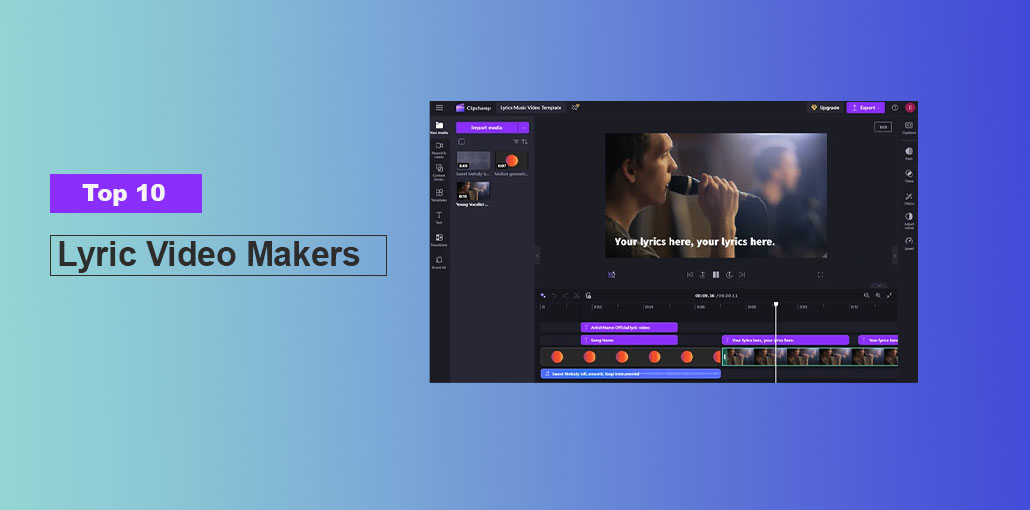Open the Speed panel icon
The image size is (1030, 510).
pyautogui.click(x=909, y=243)
